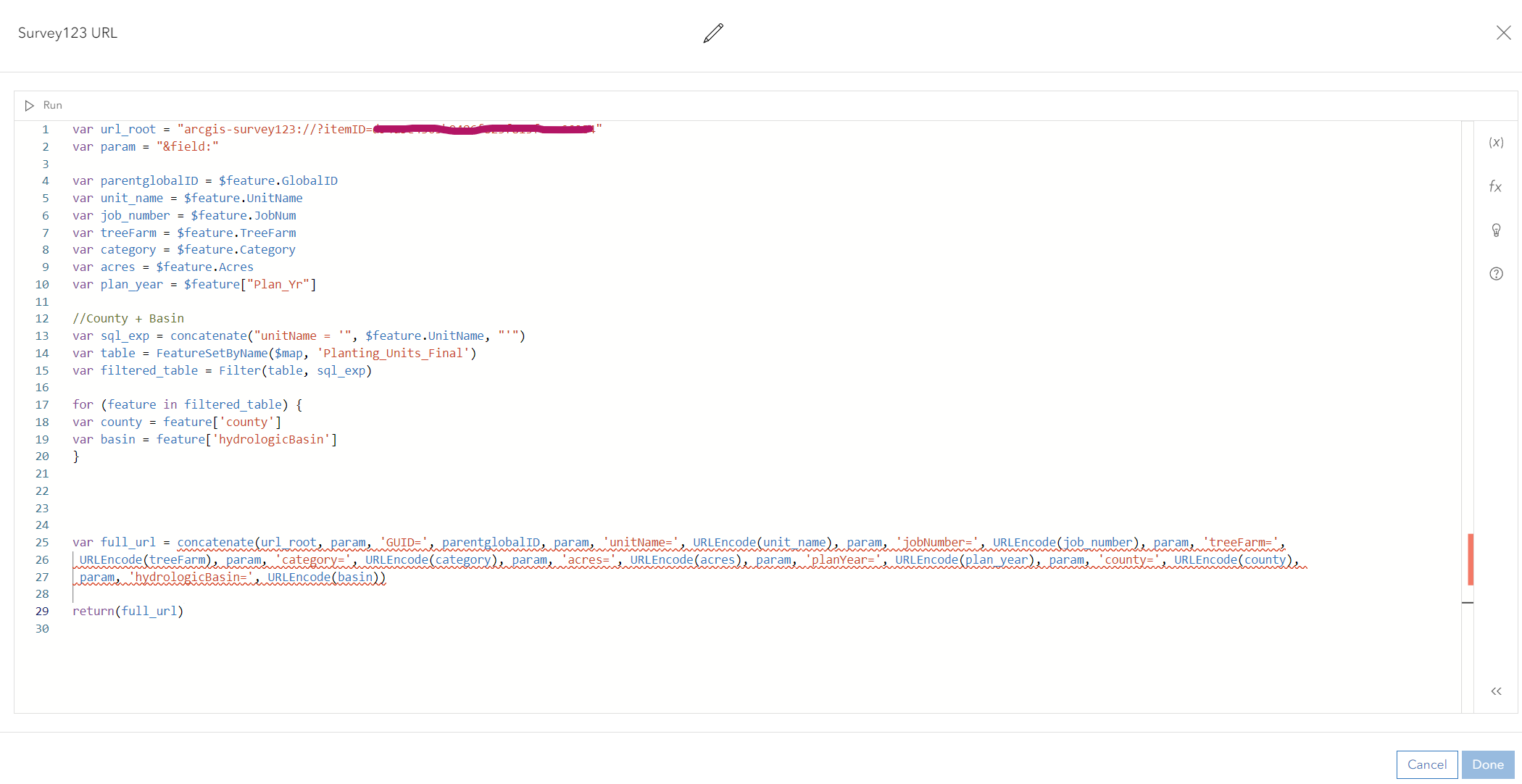Click the Survey123 URL title text

pos(67,33)
